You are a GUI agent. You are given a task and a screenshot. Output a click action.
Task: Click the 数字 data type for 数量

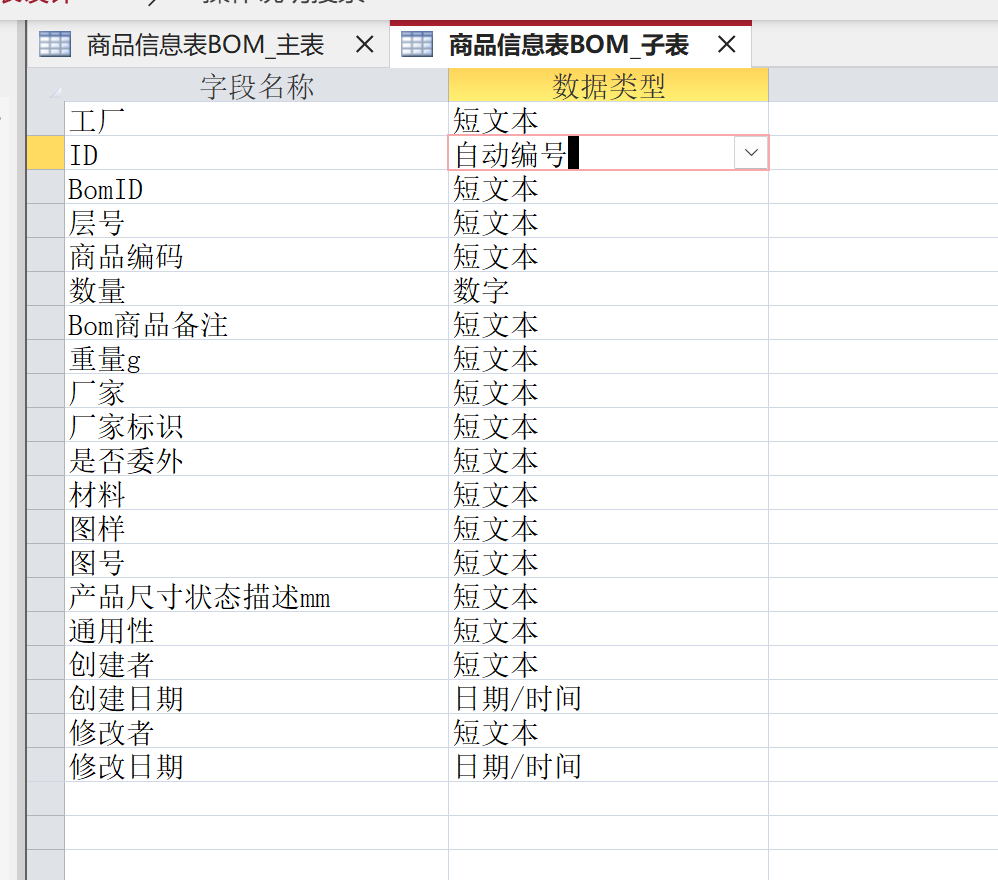point(608,290)
